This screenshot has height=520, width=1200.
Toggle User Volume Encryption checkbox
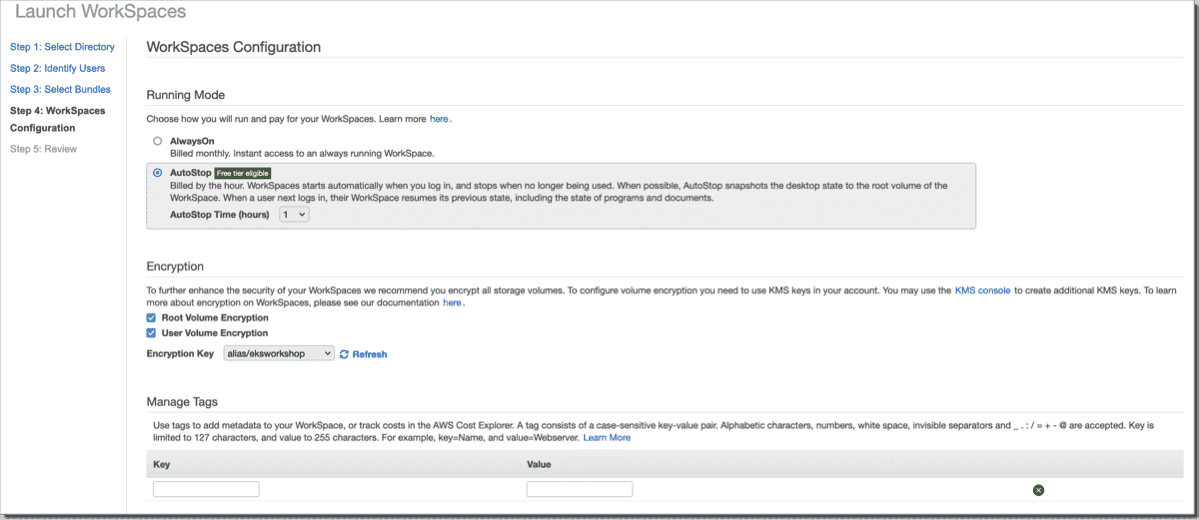(x=151, y=333)
